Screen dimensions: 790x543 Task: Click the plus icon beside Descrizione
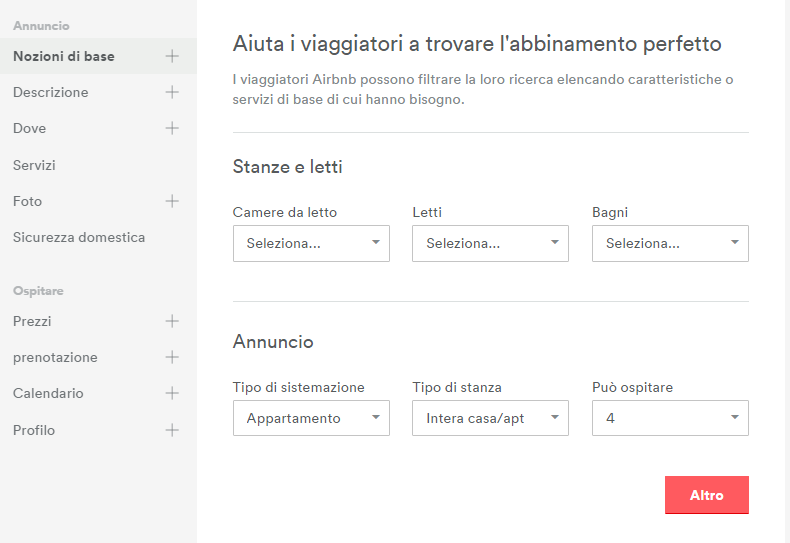click(172, 92)
